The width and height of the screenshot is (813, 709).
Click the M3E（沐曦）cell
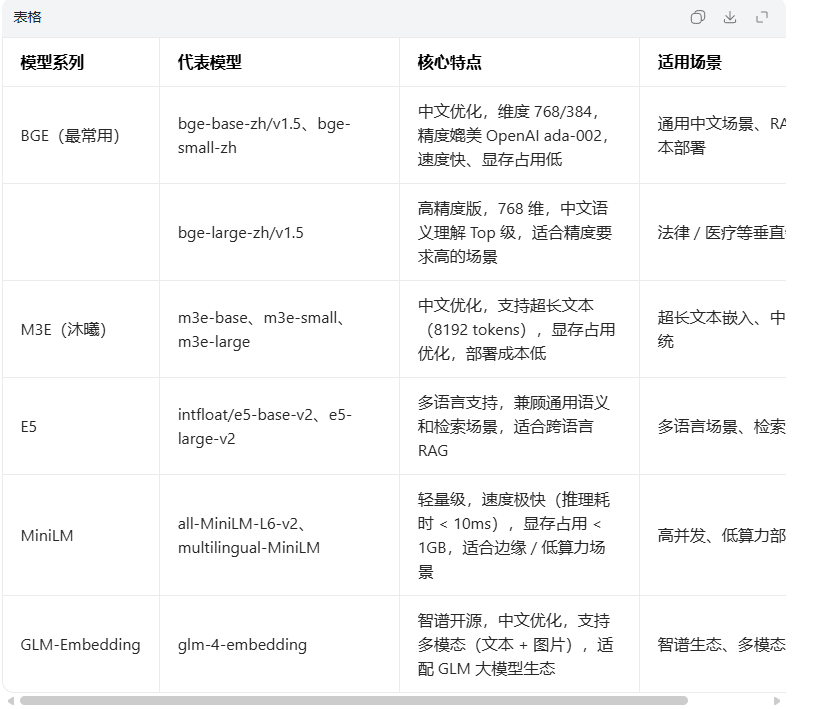tap(81, 329)
